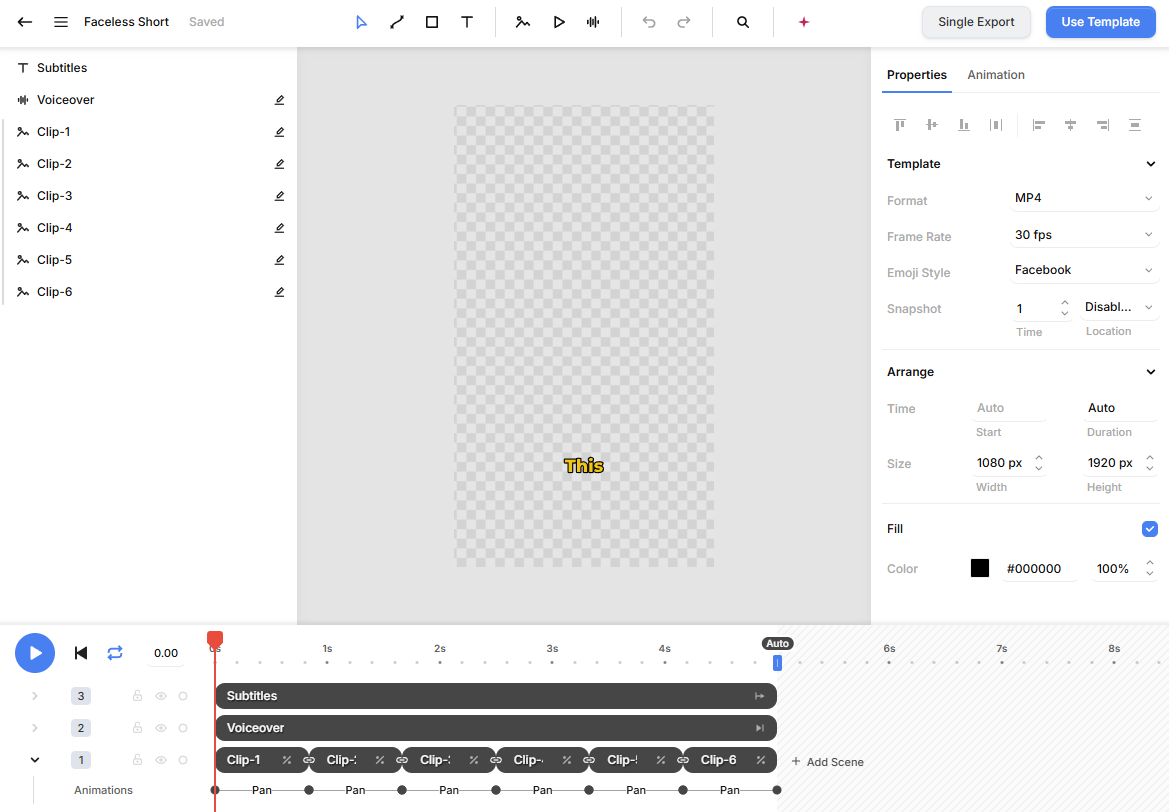Viewport: 1169px width, 812px height.
Task: Select the pointer selection tool
Action: [362, 22]
